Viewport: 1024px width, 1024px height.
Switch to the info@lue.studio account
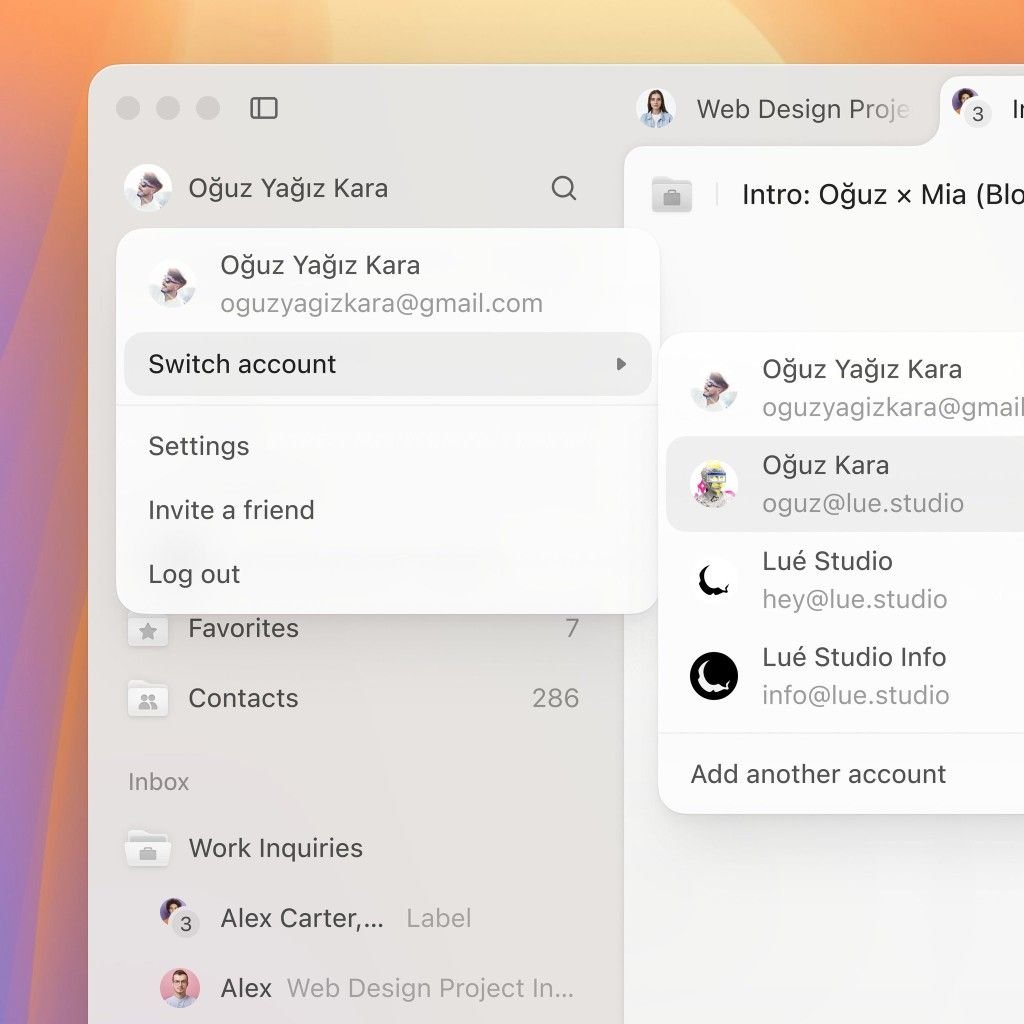(845, 676)
